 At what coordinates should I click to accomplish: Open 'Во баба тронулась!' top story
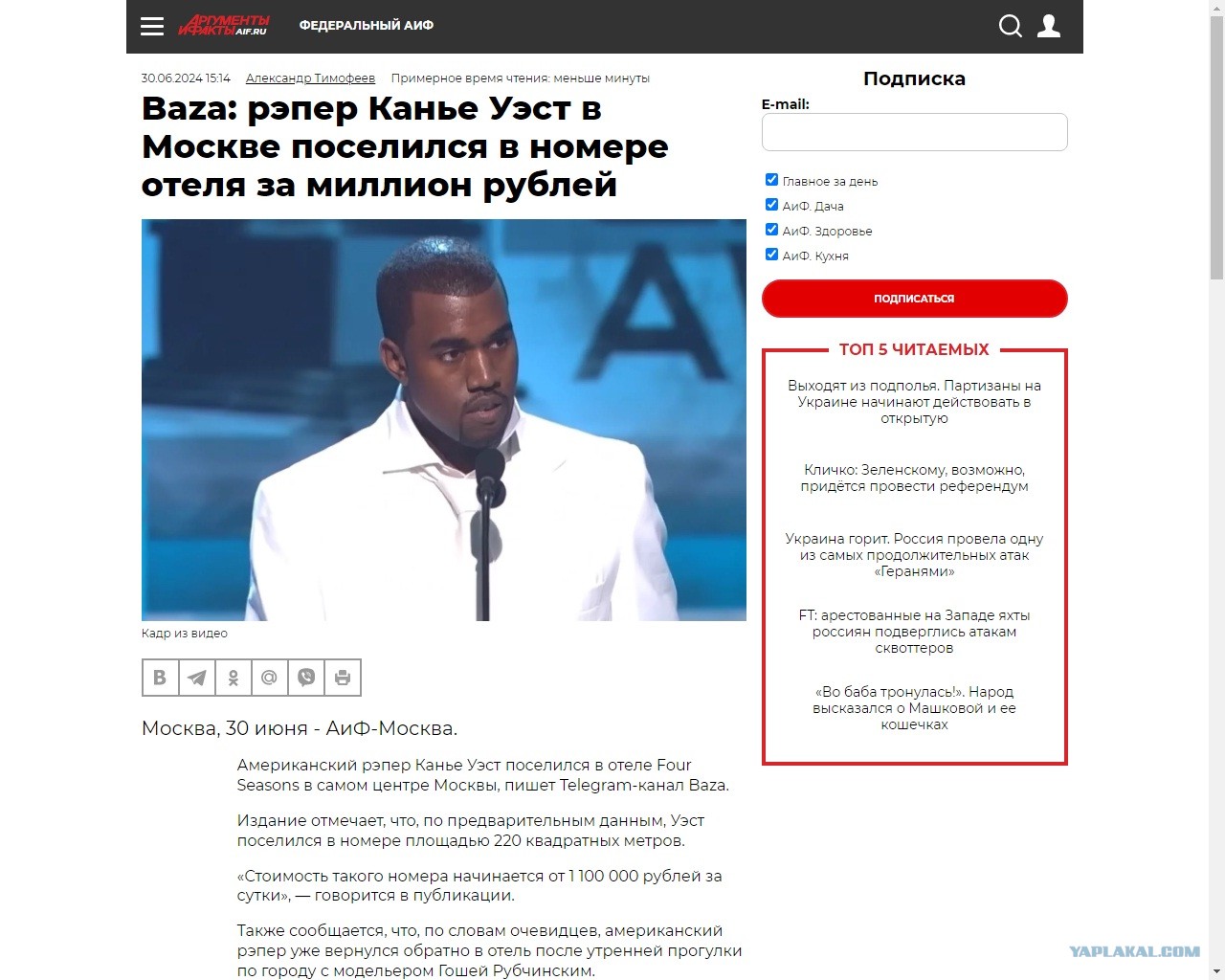tap(914, 708)
